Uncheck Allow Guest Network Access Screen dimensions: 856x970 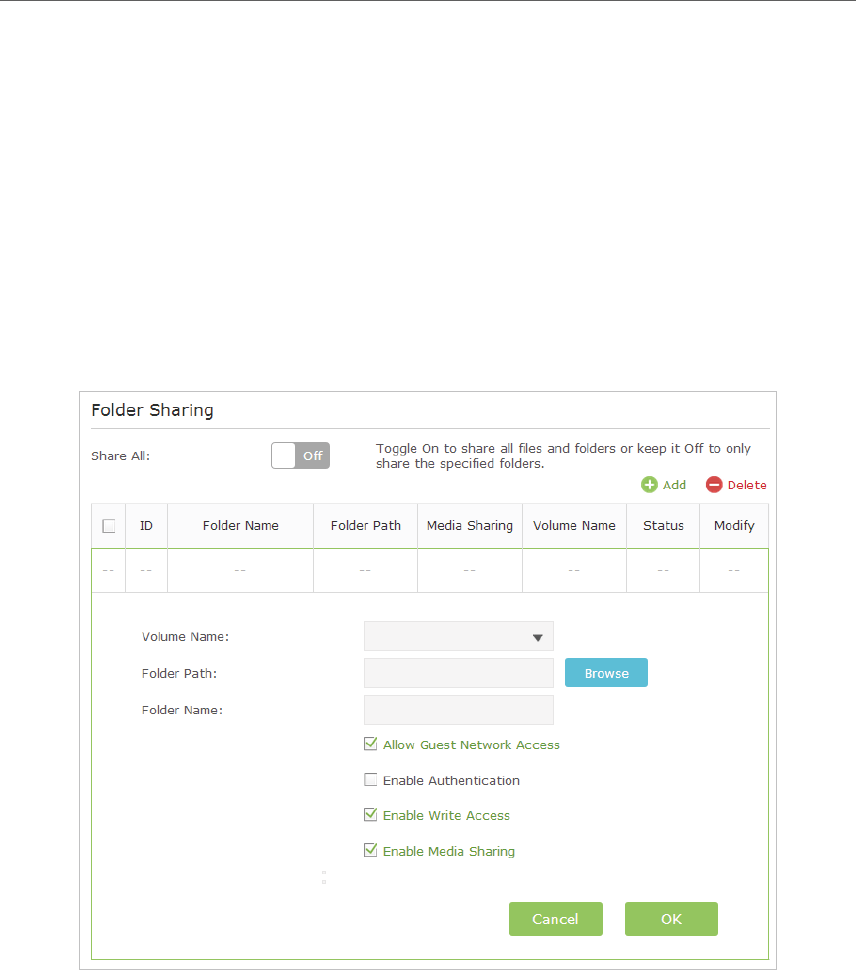coord(370,744)
